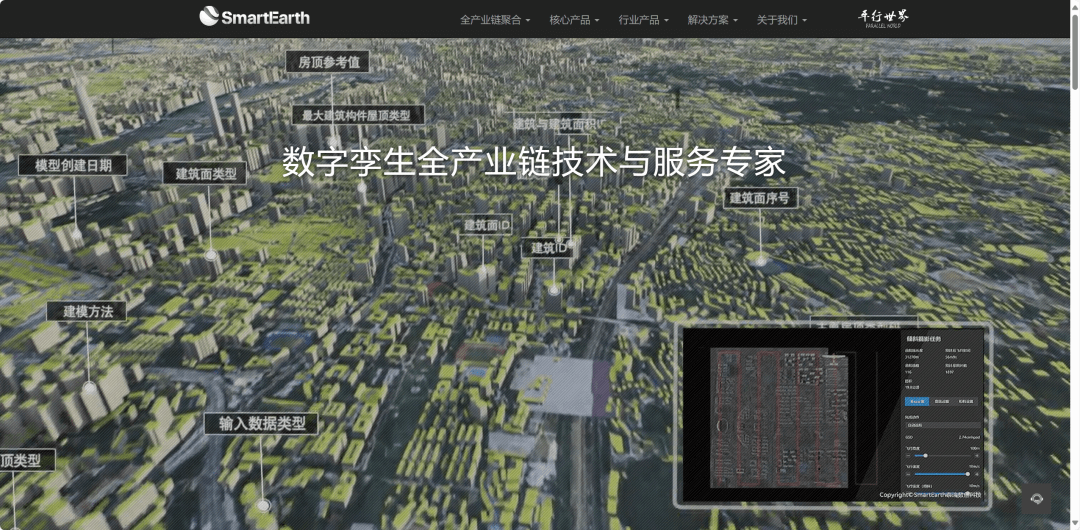1080x530 pixels.
Task: Click the 建筑面类型 callout label
Action: [x=204, y=174]
